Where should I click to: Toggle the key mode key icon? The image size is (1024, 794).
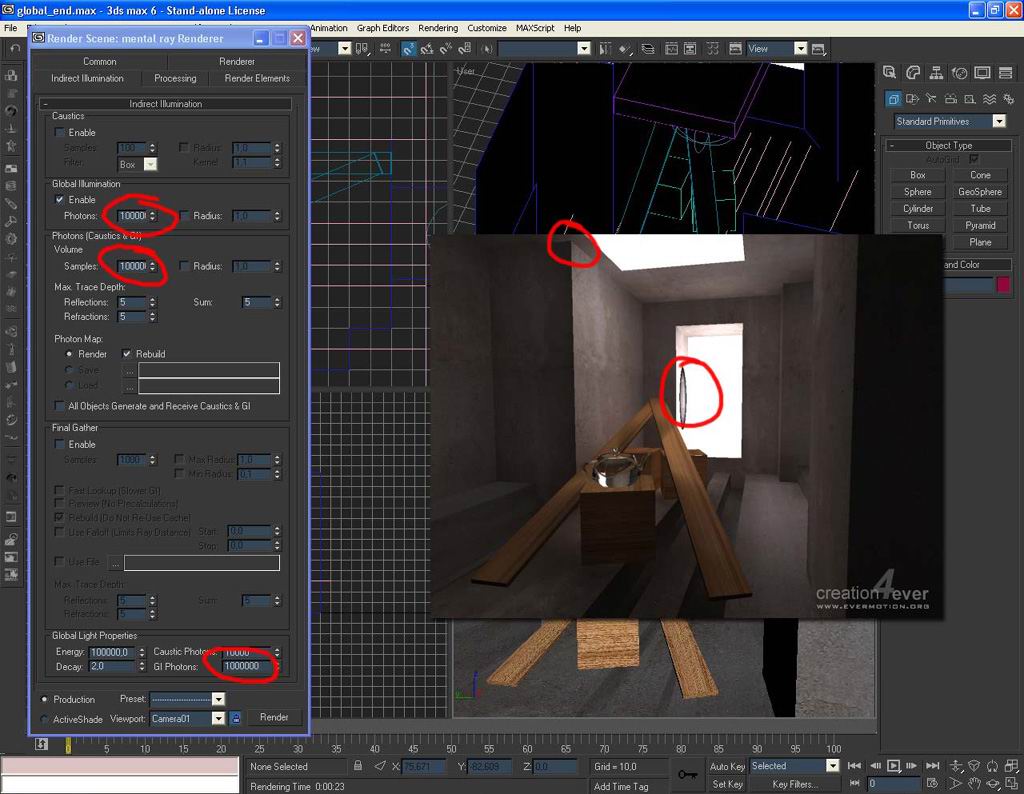[688, 774]
